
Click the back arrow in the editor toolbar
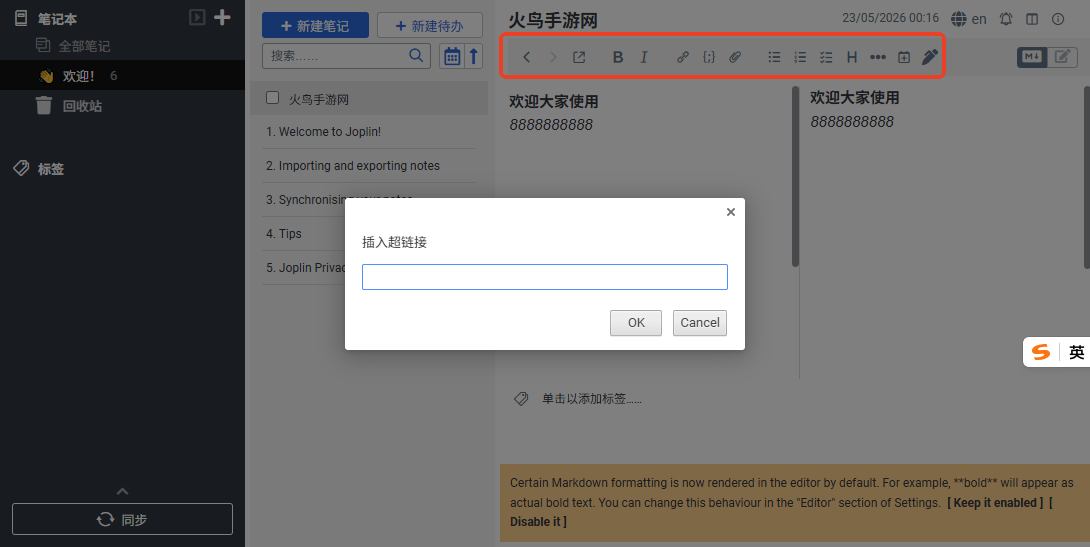[x=527, y=57]
